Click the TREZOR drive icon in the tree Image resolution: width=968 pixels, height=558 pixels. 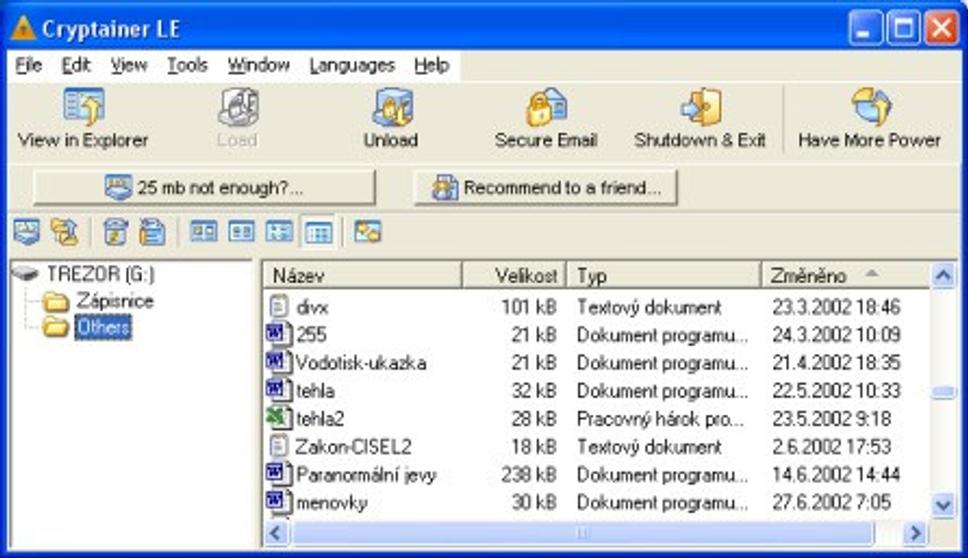pyautogui.click(x=27, y=273)
